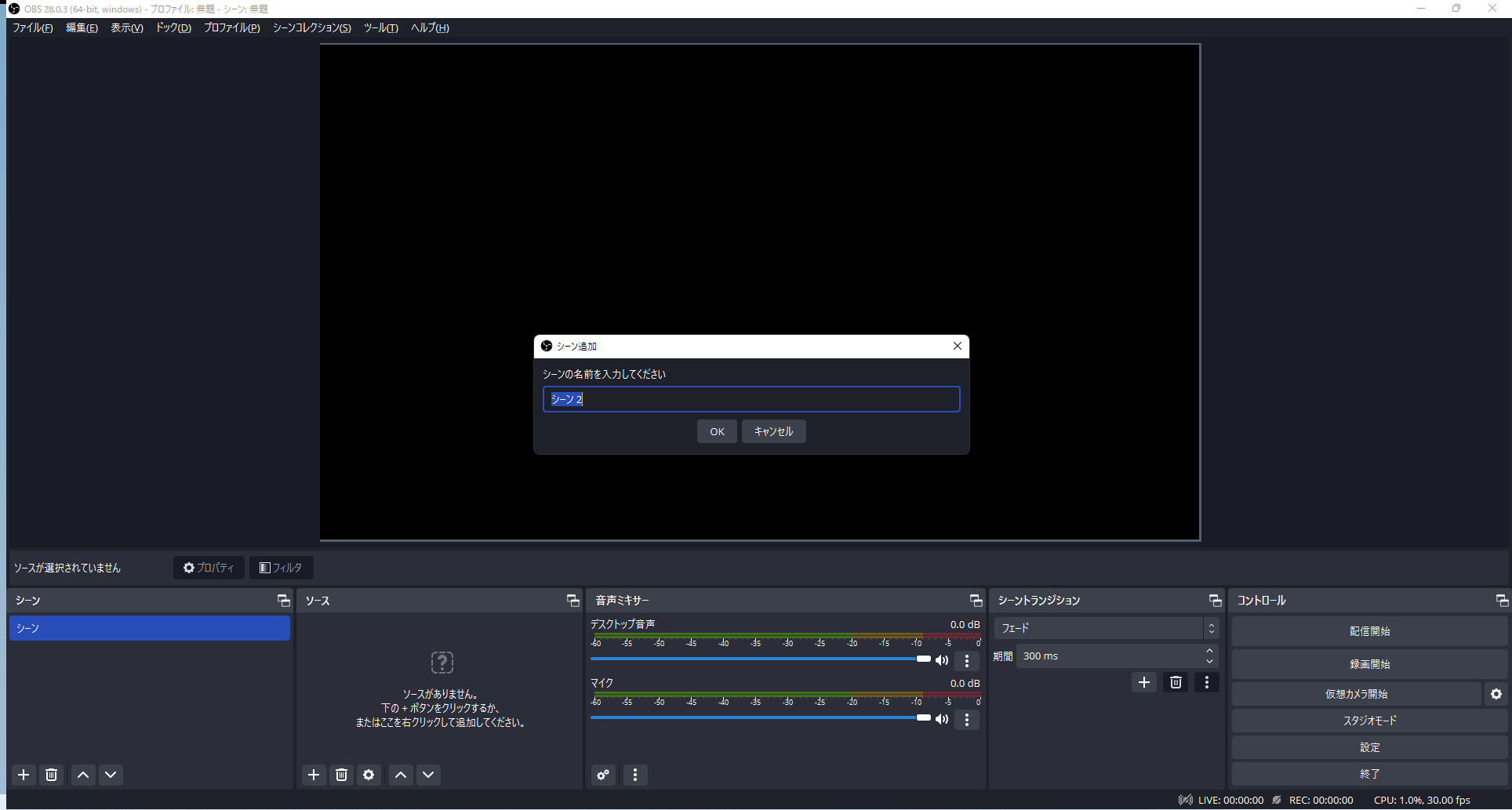This screenshot has width=1512, height=810.
Task: Click the add scene plus icon
Action: point(24,775)
